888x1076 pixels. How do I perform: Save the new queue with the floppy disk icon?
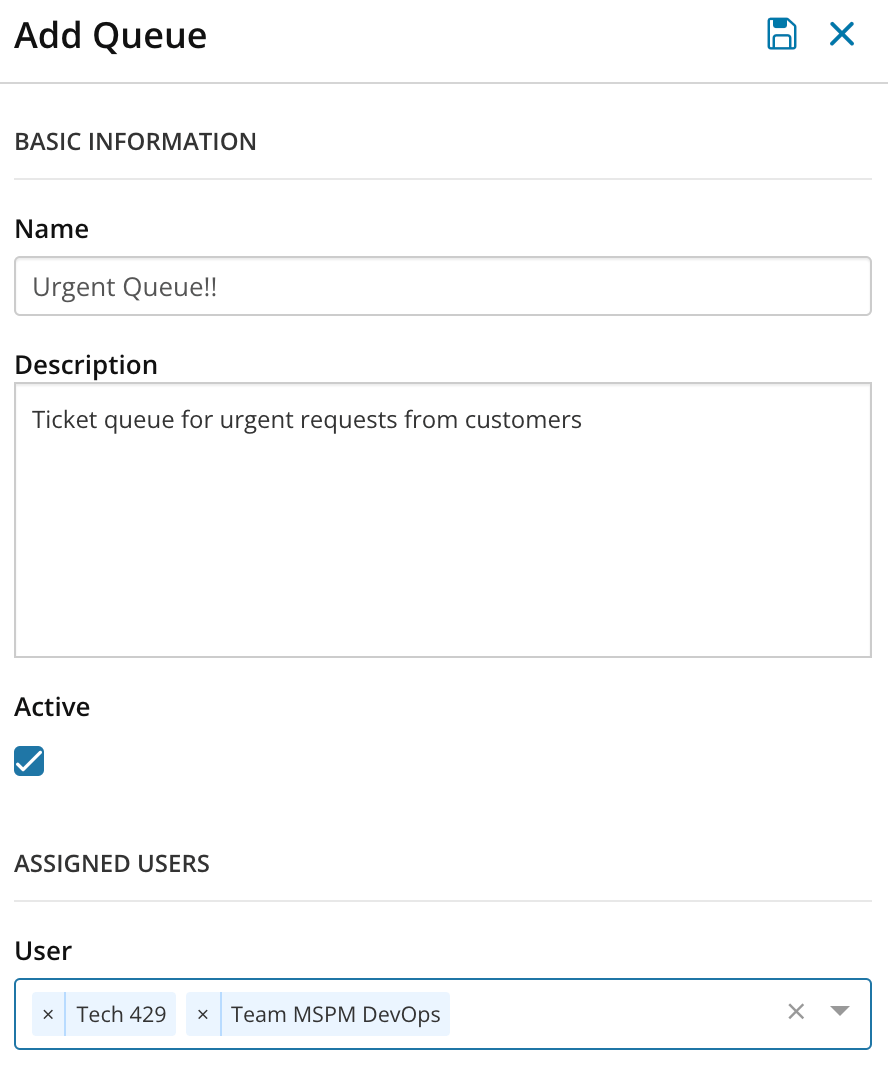point(781,34)
